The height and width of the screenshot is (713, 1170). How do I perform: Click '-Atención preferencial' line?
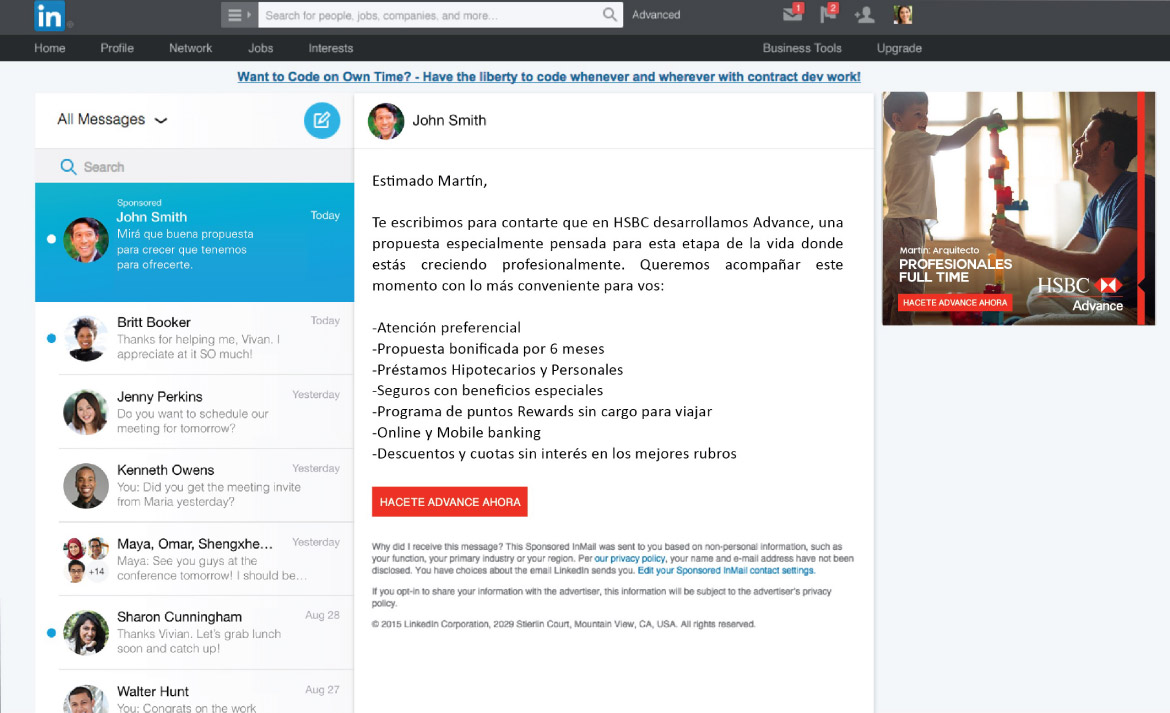pyautogui.click(x=446, y=327)
